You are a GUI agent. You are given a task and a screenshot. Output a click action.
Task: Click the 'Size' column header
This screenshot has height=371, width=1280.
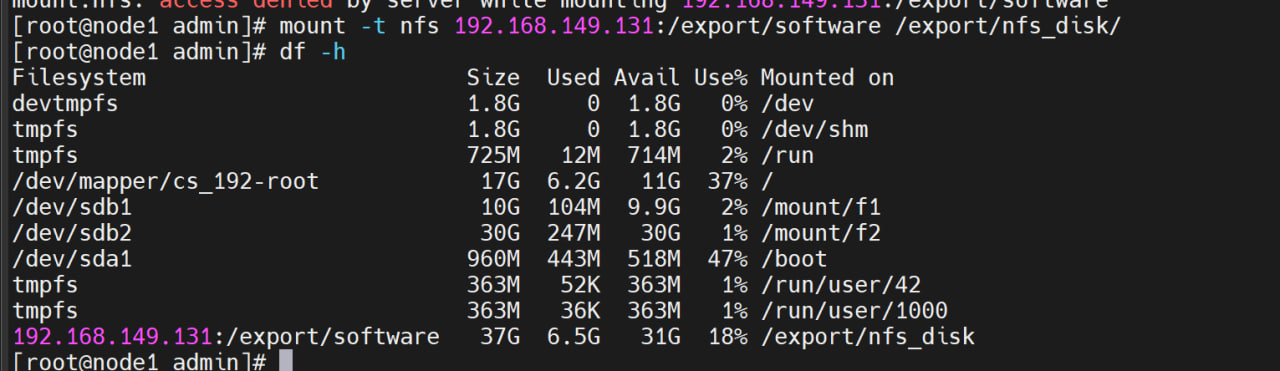(x=493, y=77)
